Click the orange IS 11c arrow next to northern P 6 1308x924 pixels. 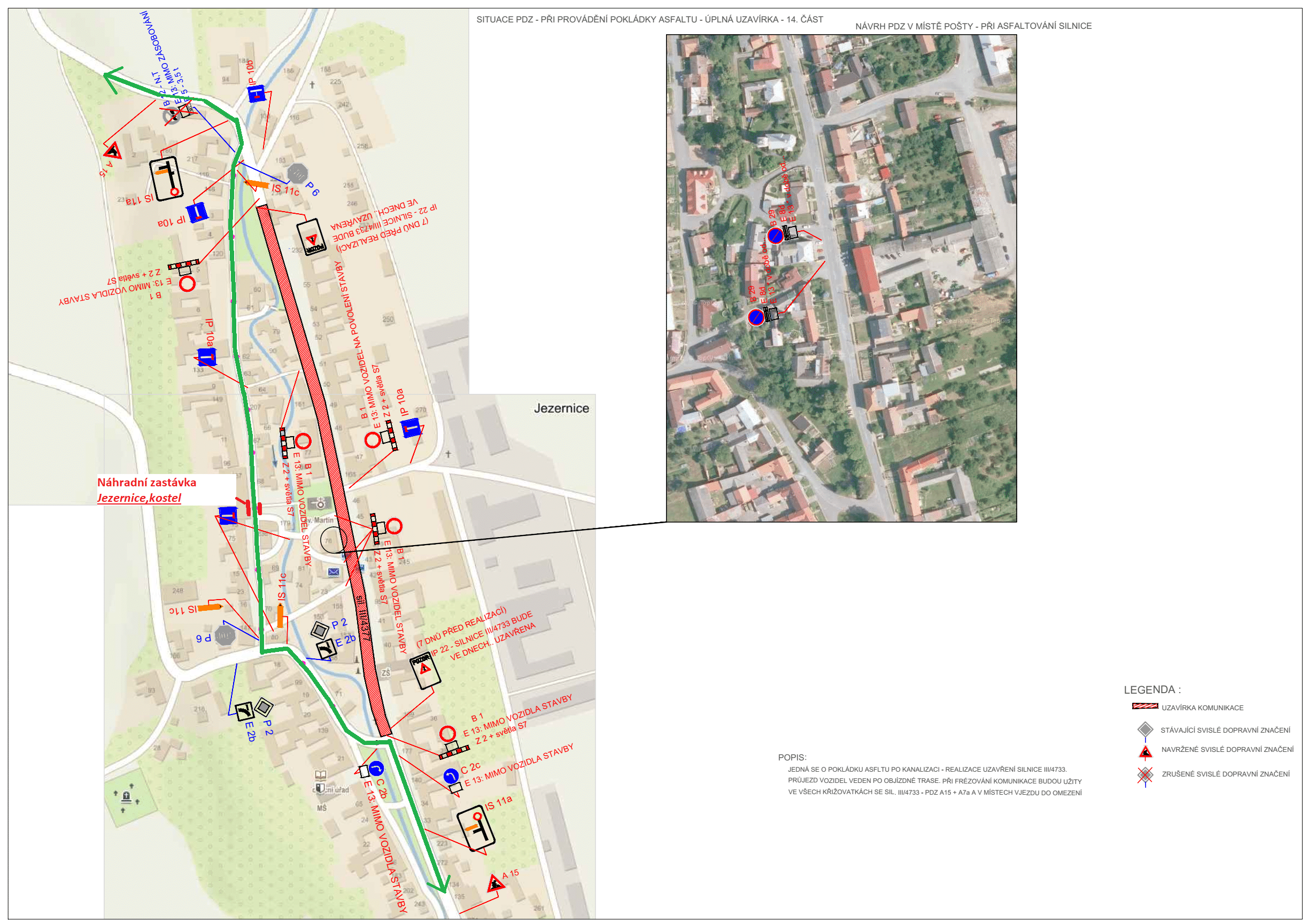tap(257, 184)
